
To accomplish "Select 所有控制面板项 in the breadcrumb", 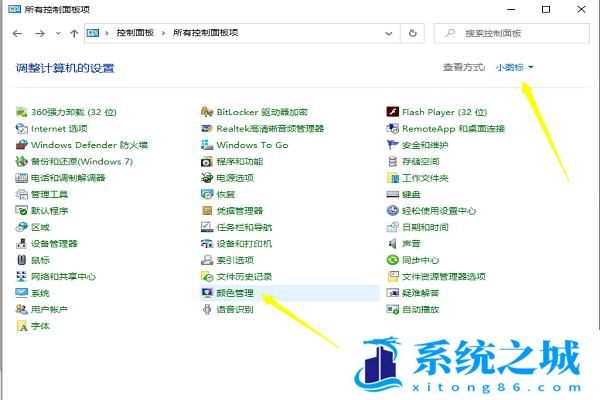I will tap(205, 33).
